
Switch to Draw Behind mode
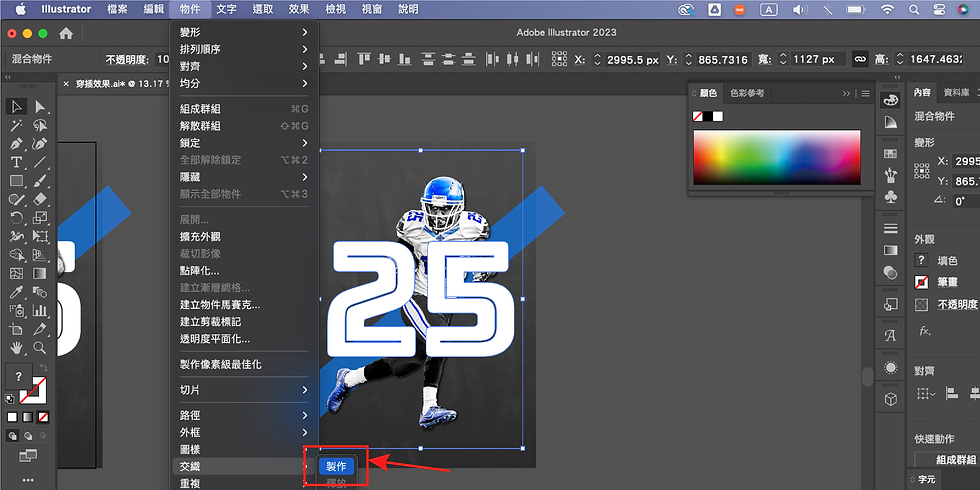coord(28,436)
